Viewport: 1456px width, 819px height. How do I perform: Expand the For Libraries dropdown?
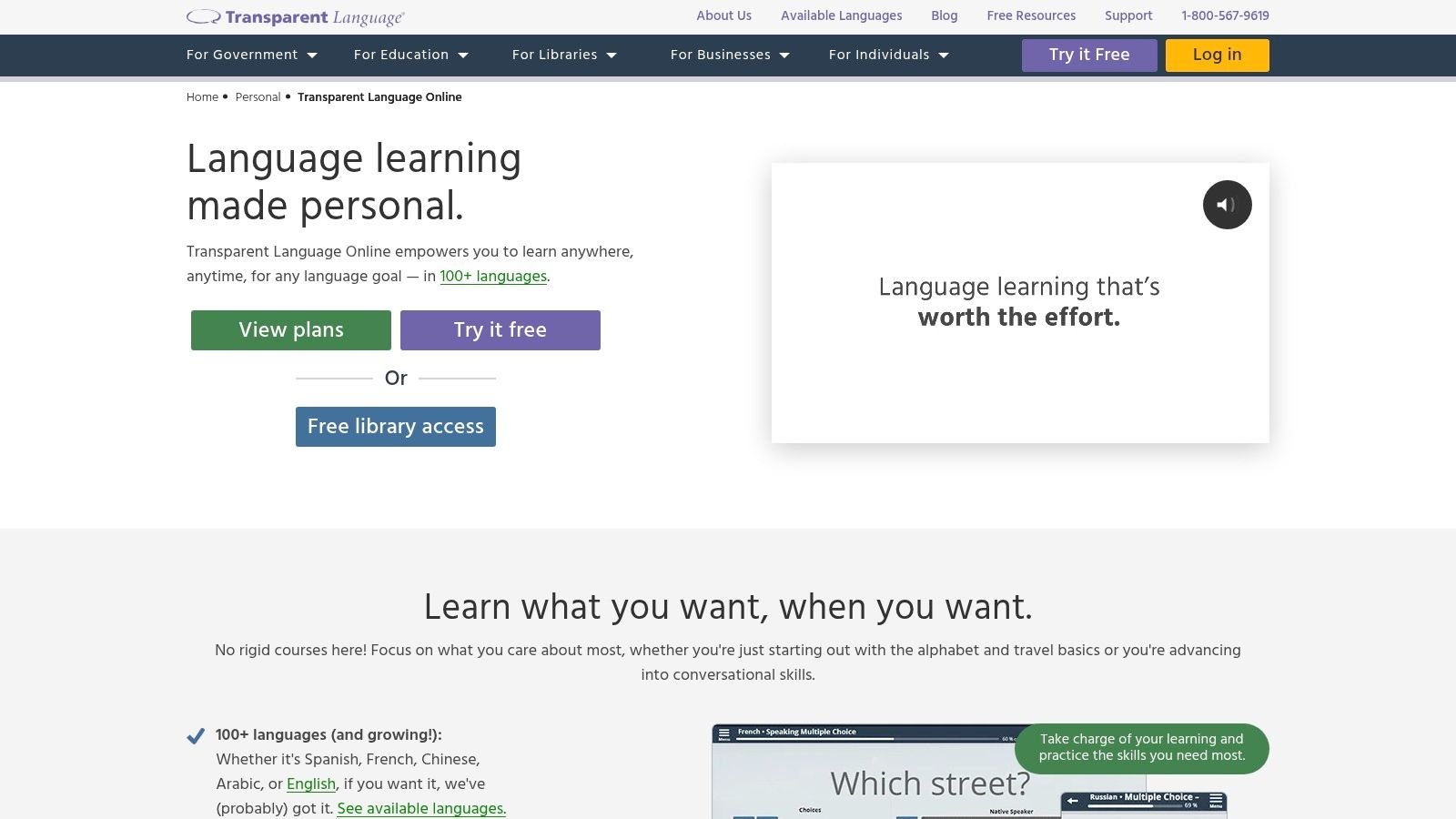coord(564,56)
